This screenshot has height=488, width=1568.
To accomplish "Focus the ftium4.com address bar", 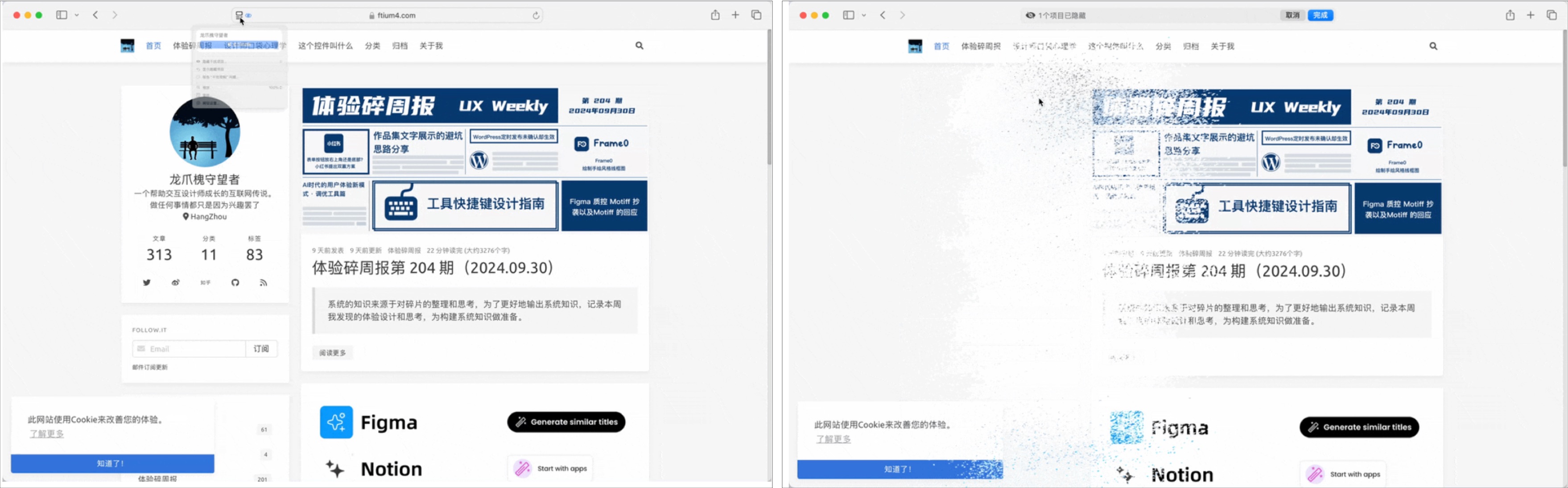I will 387,15.
